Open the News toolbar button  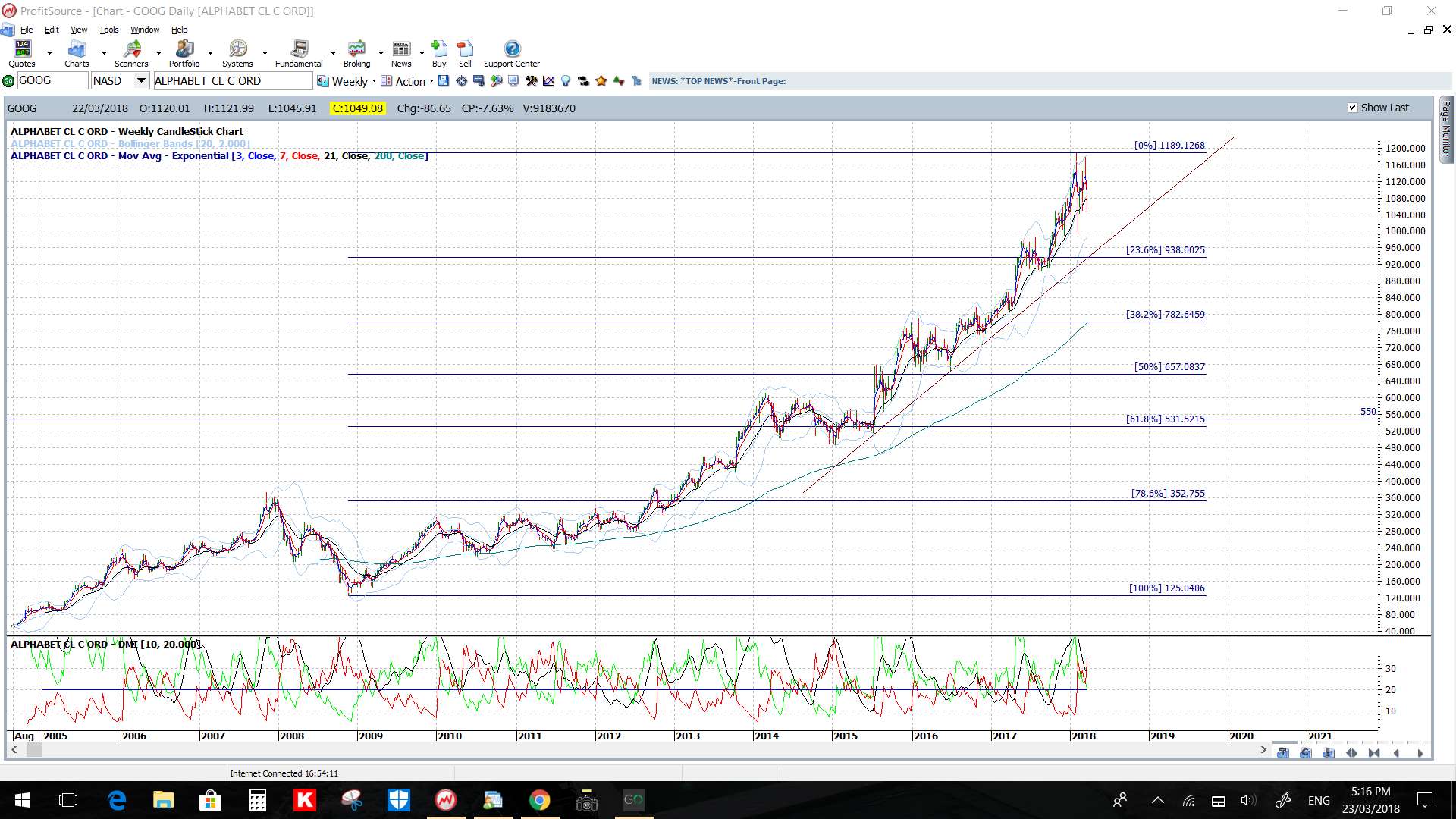click(x=401, y=54)
